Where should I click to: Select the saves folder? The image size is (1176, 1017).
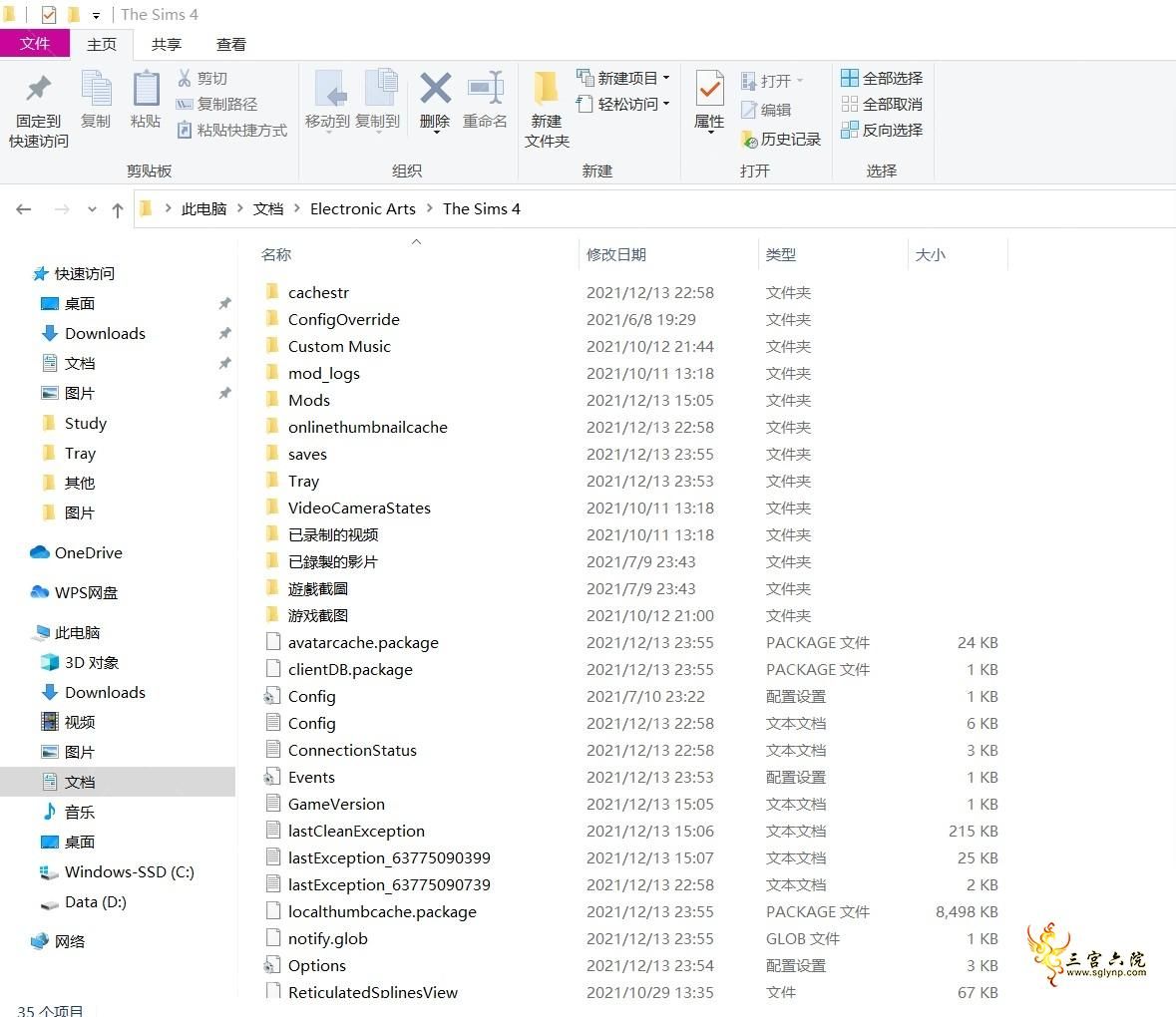[307, 455]
